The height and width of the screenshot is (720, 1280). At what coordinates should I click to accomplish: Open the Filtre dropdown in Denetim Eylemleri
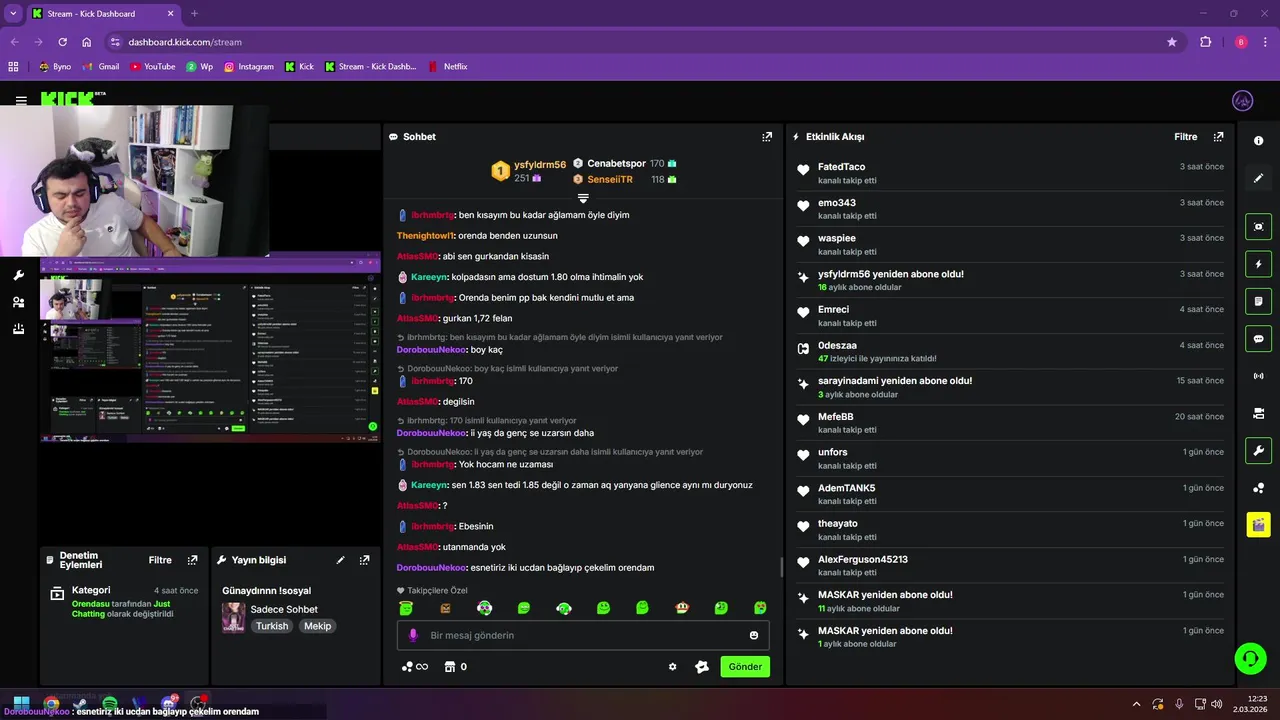coord(160,560)
